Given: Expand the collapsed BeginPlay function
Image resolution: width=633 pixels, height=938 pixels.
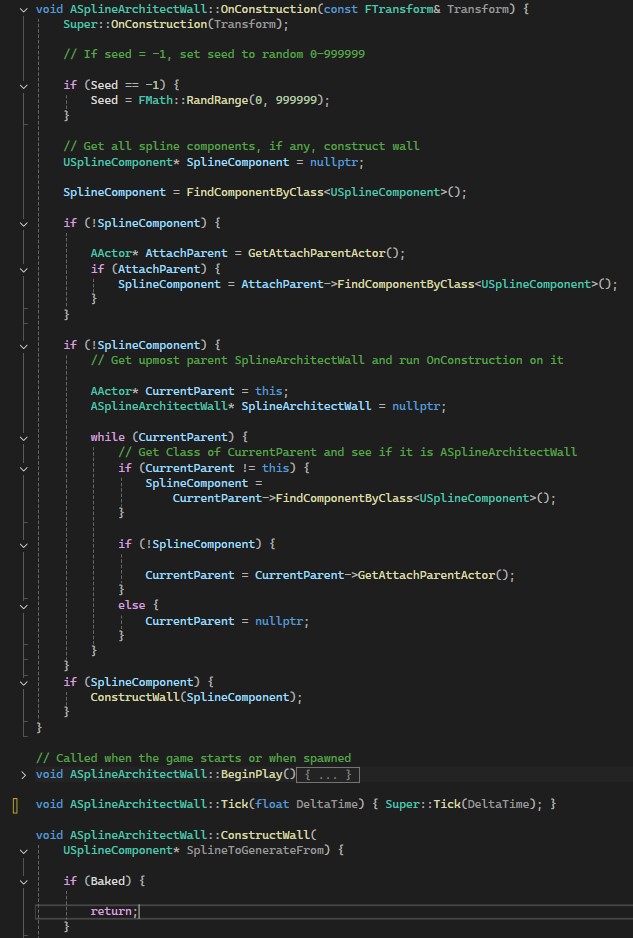Looking at the screenshot, I should (x=23, y=774).
